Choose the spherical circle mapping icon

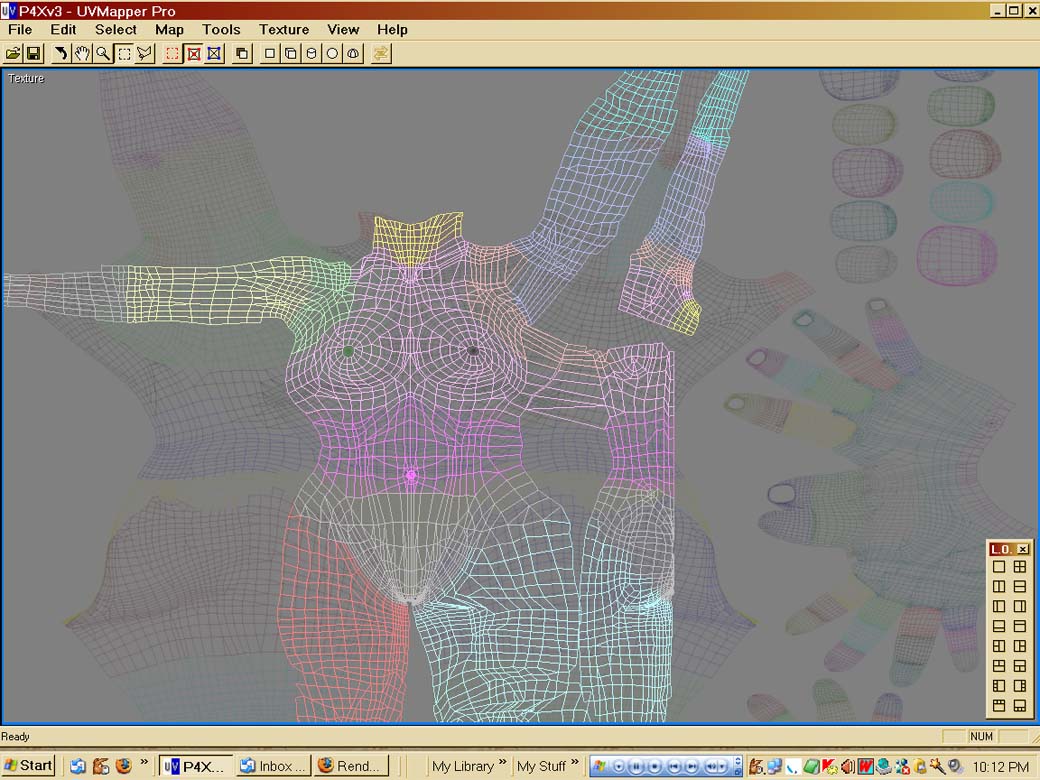333,53
